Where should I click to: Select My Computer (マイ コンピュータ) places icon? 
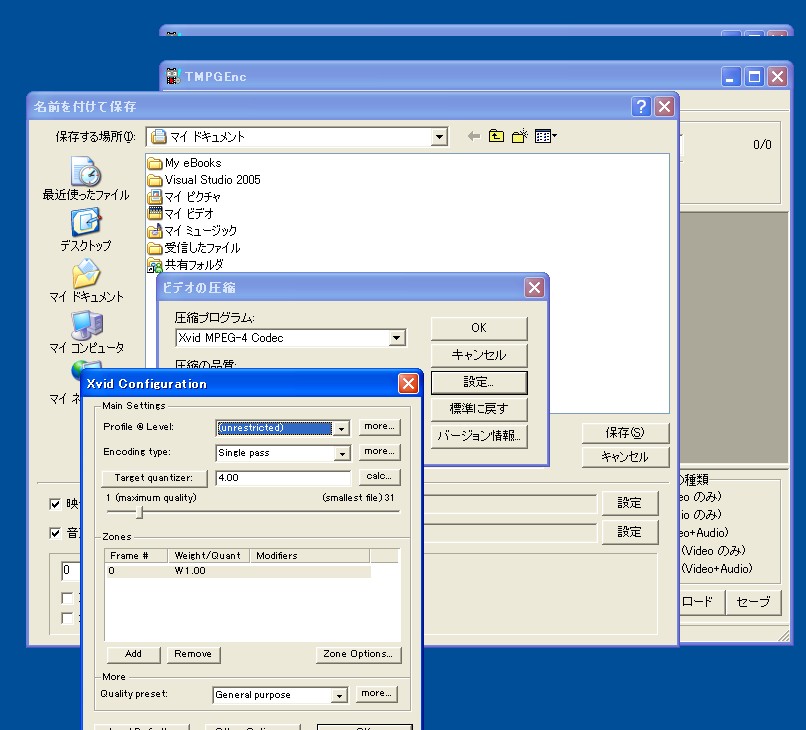pos(86,332)
